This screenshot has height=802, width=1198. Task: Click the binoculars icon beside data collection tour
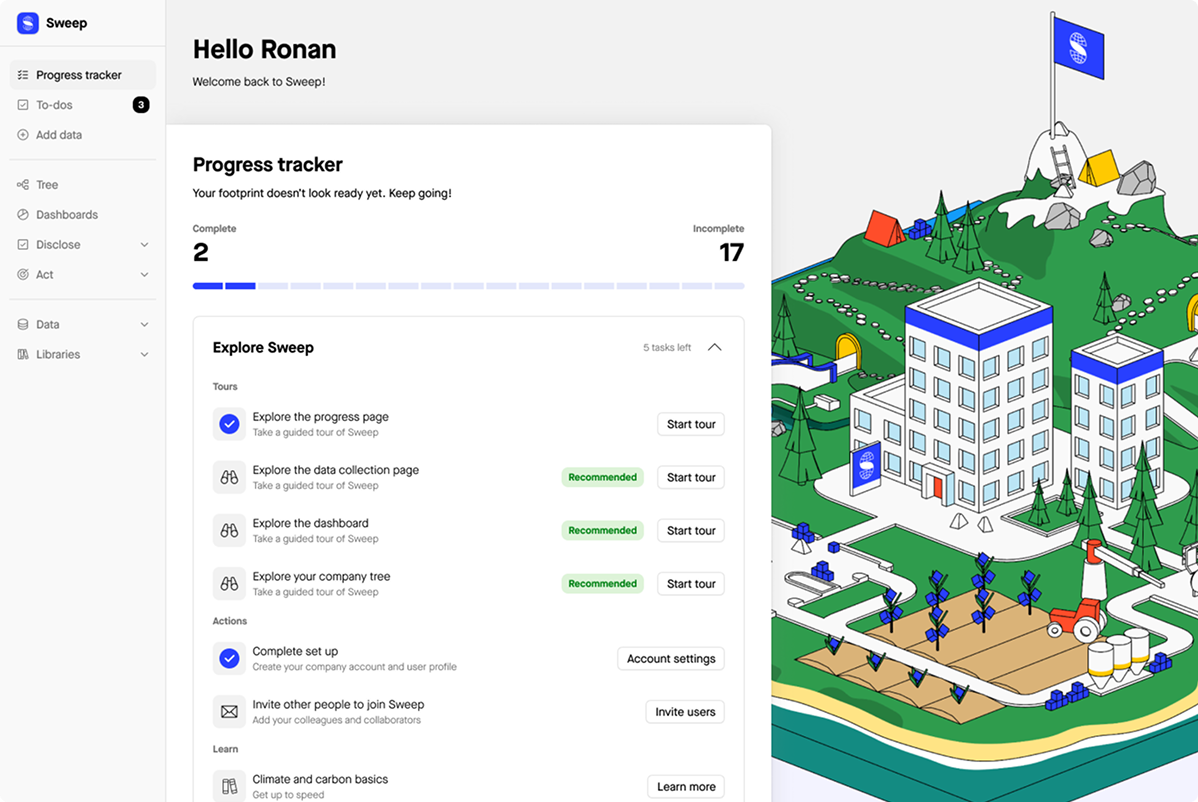229,477
